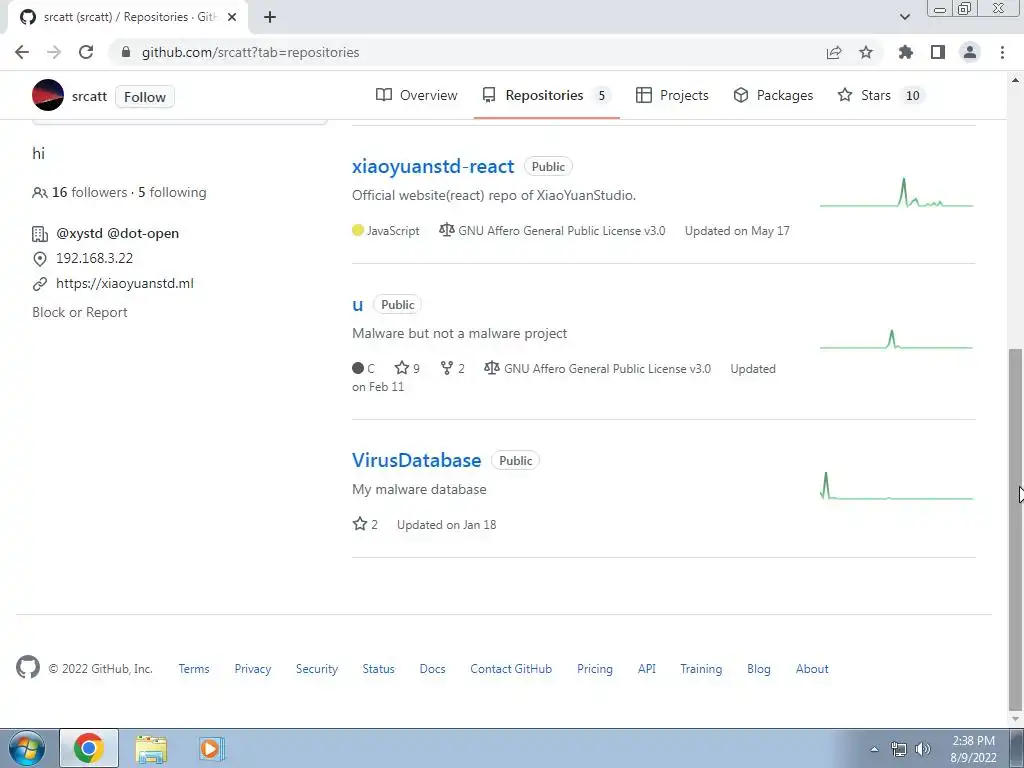Click the taskbar clock showing 2:38 PM
The image size is (1024, 768).
(973, 748)
